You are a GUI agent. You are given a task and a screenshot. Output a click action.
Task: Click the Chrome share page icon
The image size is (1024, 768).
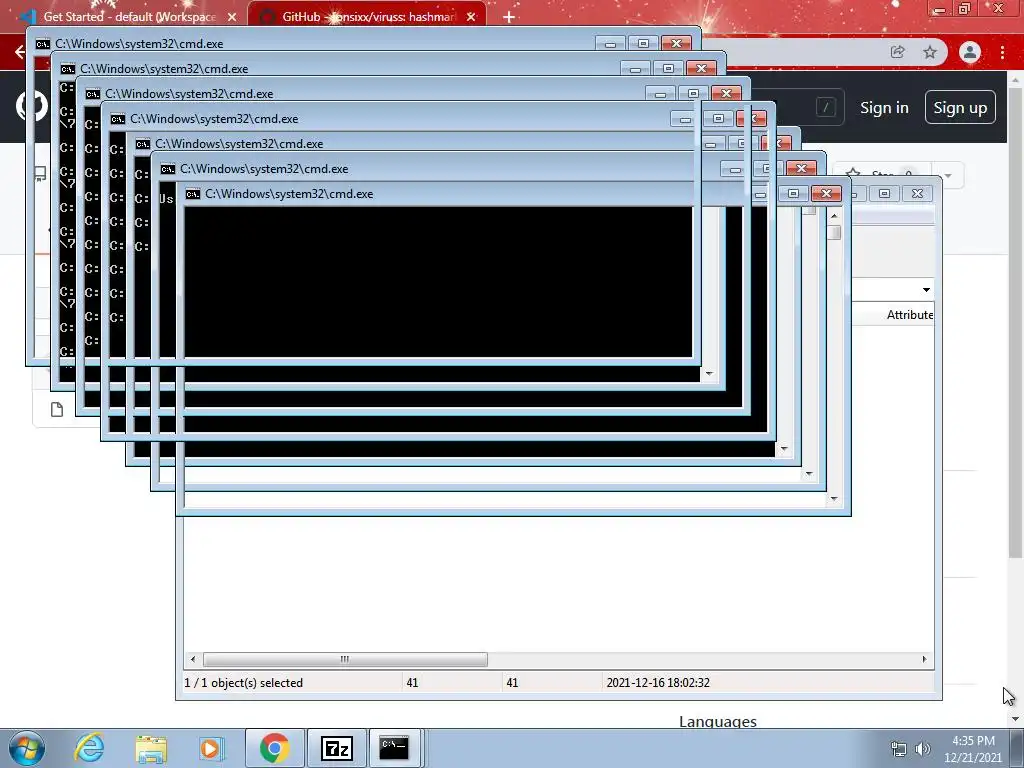898,52
